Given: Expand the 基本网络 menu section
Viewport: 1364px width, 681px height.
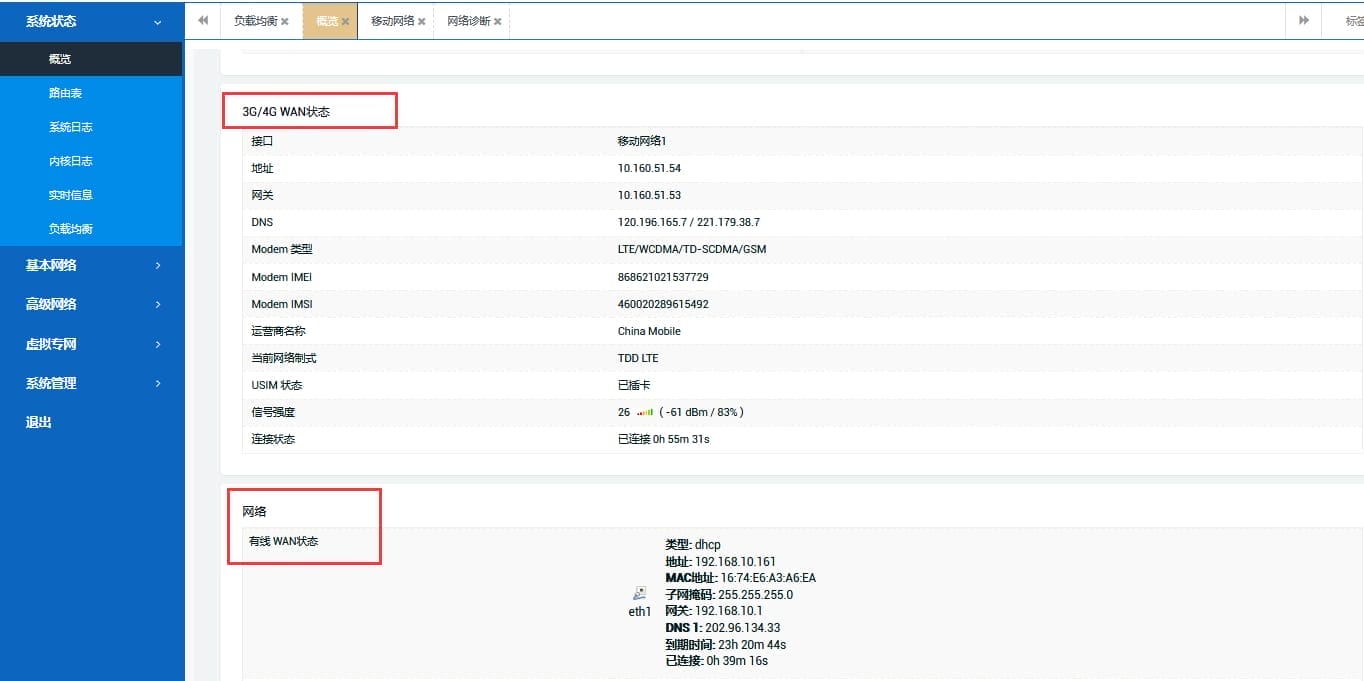Looking at the screenshot, I should click(x=91, y=265).
